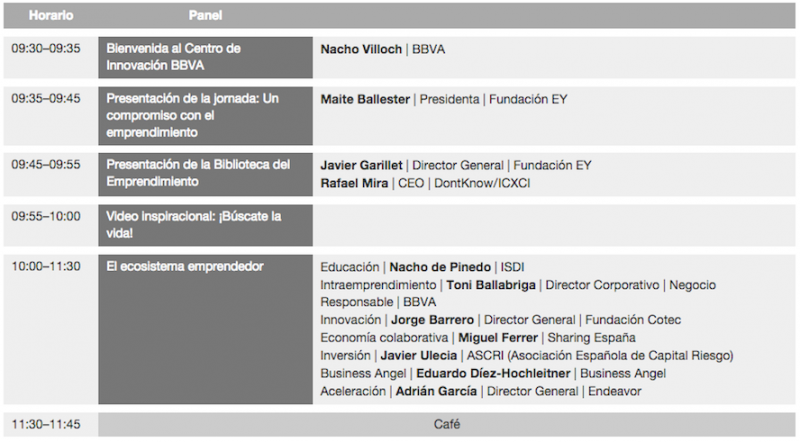Click speaker name Javier Garillet

[362, 165]
